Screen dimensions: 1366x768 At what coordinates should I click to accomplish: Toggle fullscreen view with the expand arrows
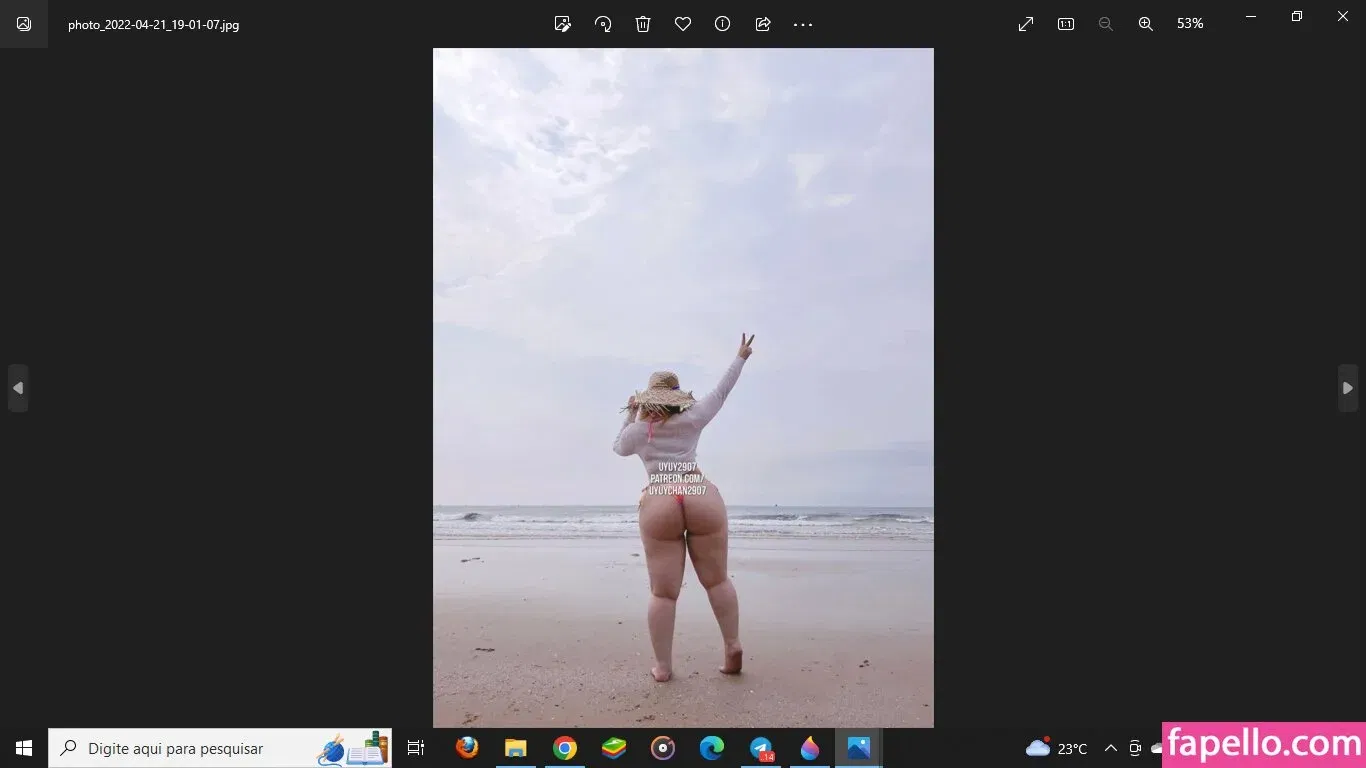[1025, 24]
